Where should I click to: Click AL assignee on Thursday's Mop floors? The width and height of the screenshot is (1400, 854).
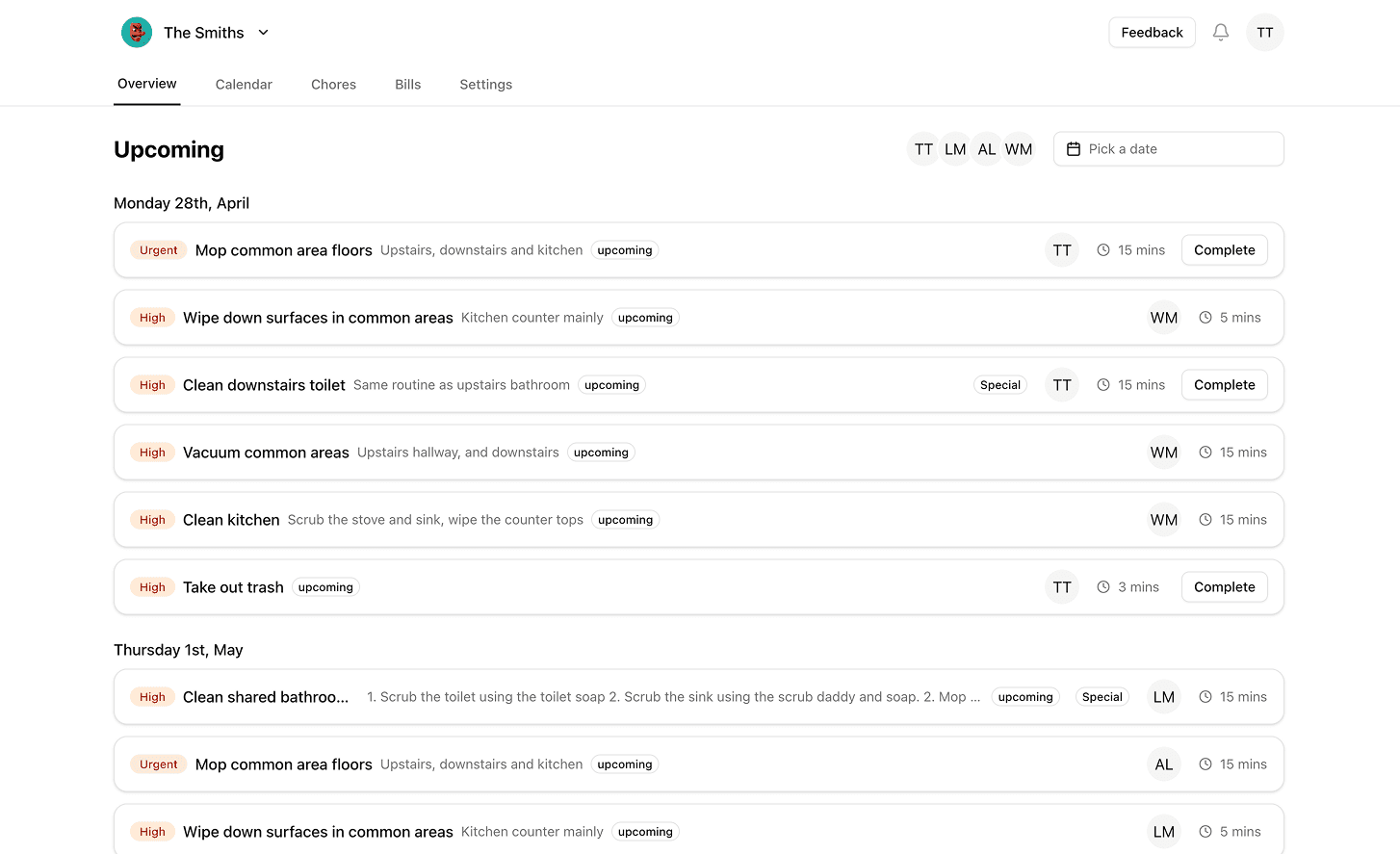click(x=1164, y=764)
